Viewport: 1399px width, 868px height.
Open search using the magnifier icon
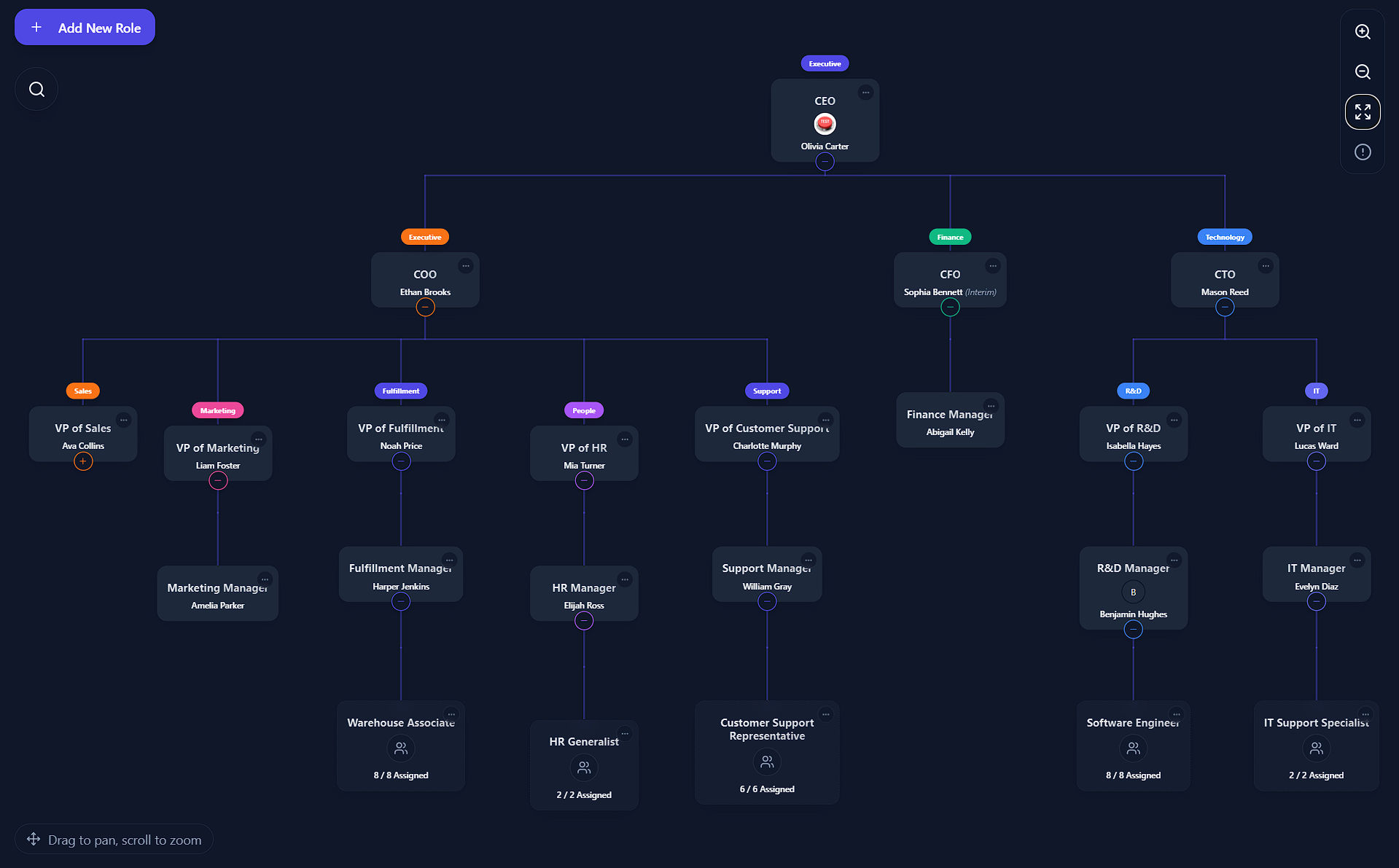click(36, 88)
